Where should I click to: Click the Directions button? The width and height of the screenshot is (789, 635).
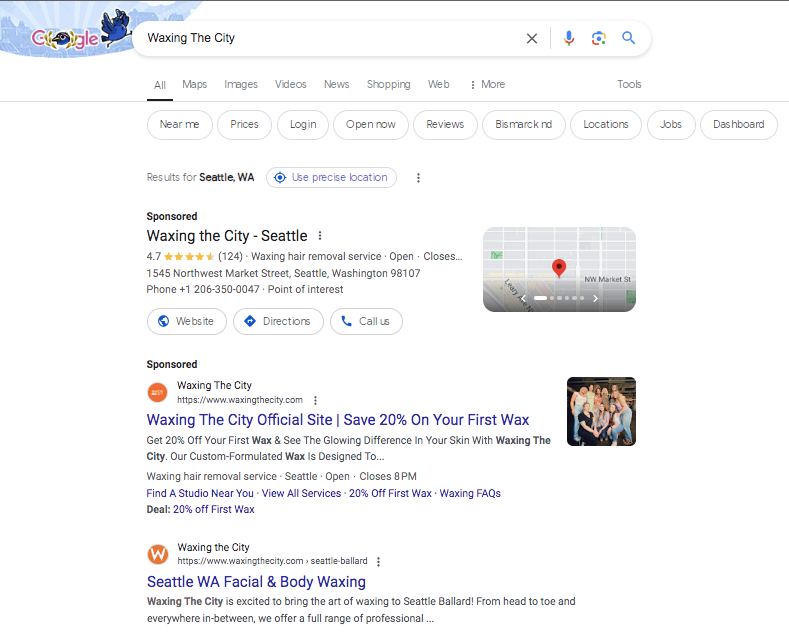278,321
